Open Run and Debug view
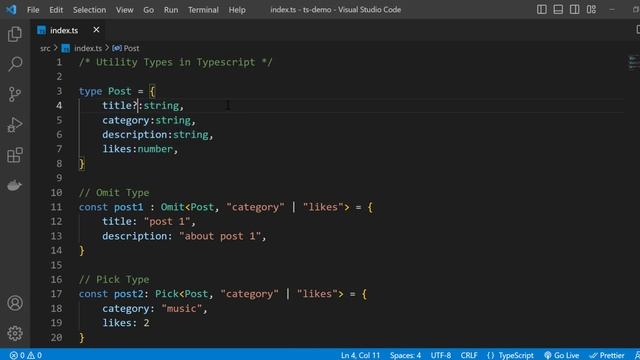 point(15,124)
